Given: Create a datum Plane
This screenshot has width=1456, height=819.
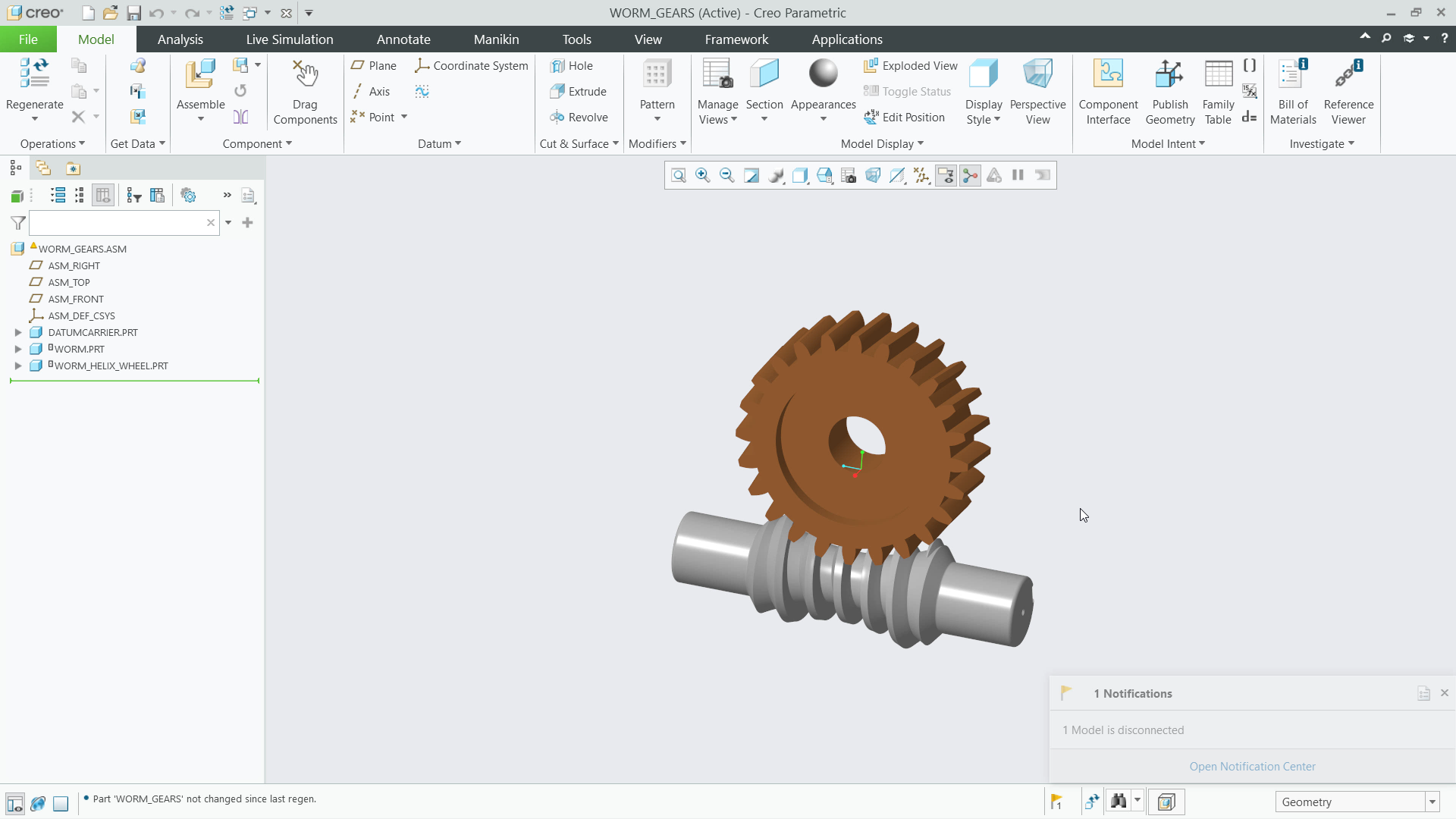Looking at the screenshot, I should 374,66.
